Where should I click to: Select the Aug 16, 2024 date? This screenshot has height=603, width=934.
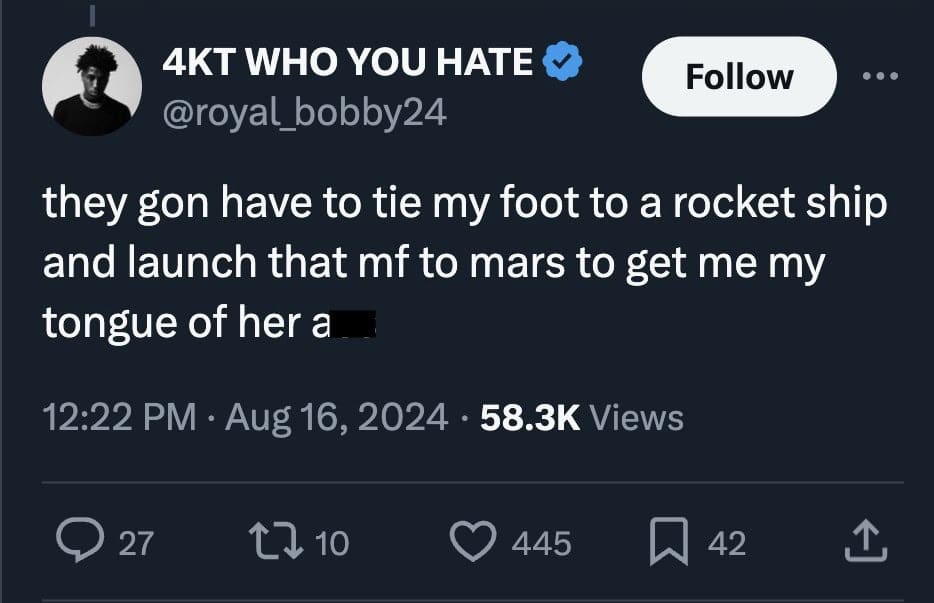click(x=337, y=416)
